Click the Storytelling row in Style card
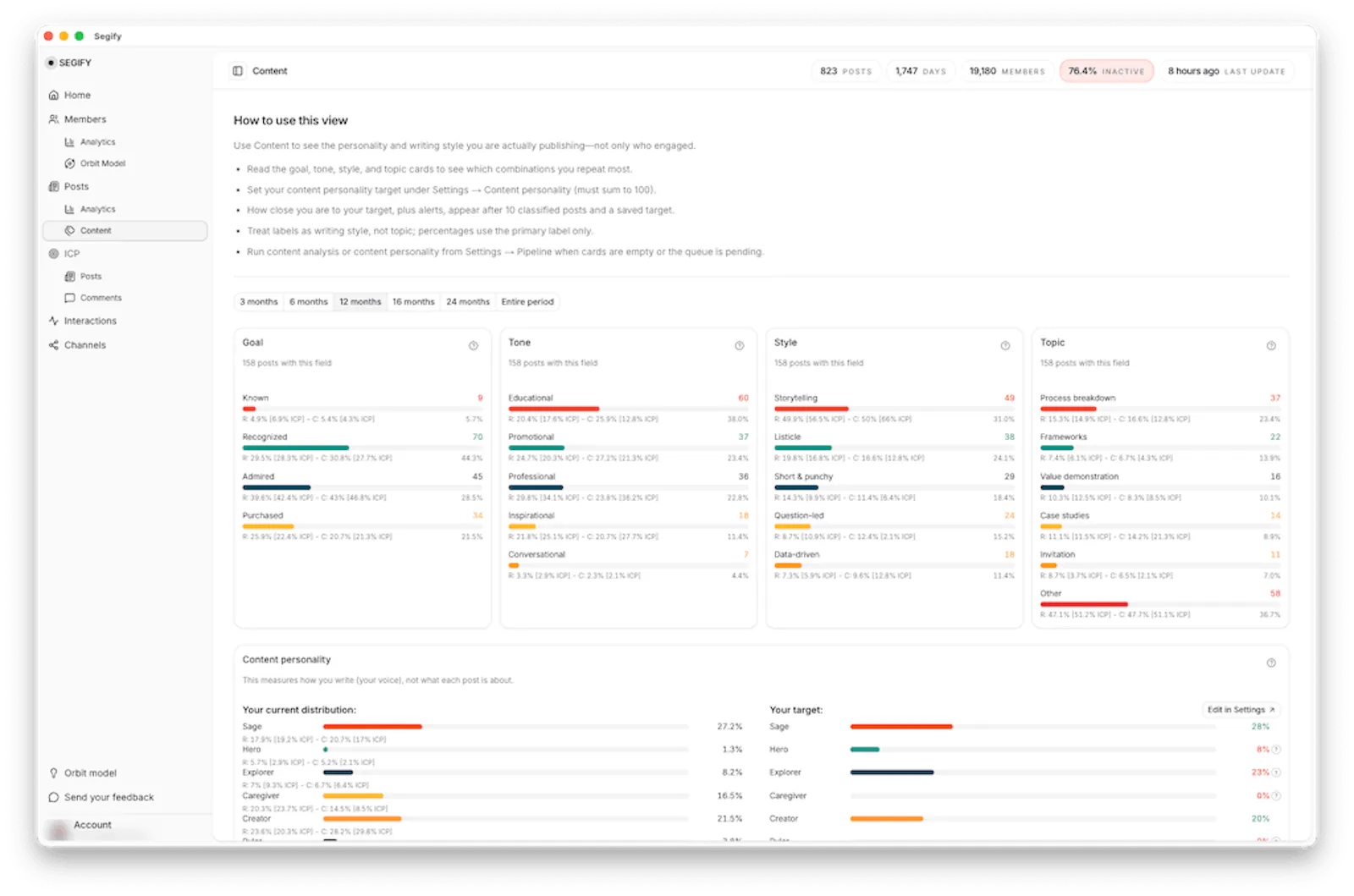Viewport: 1354px width, 896px height. 894,408
